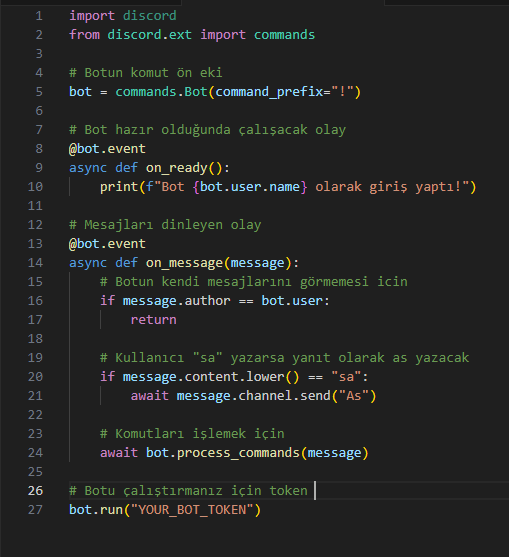This screenshot has height=557, width=509.
Task: Click line number 14 in gutter
Action: coord(35,263)
